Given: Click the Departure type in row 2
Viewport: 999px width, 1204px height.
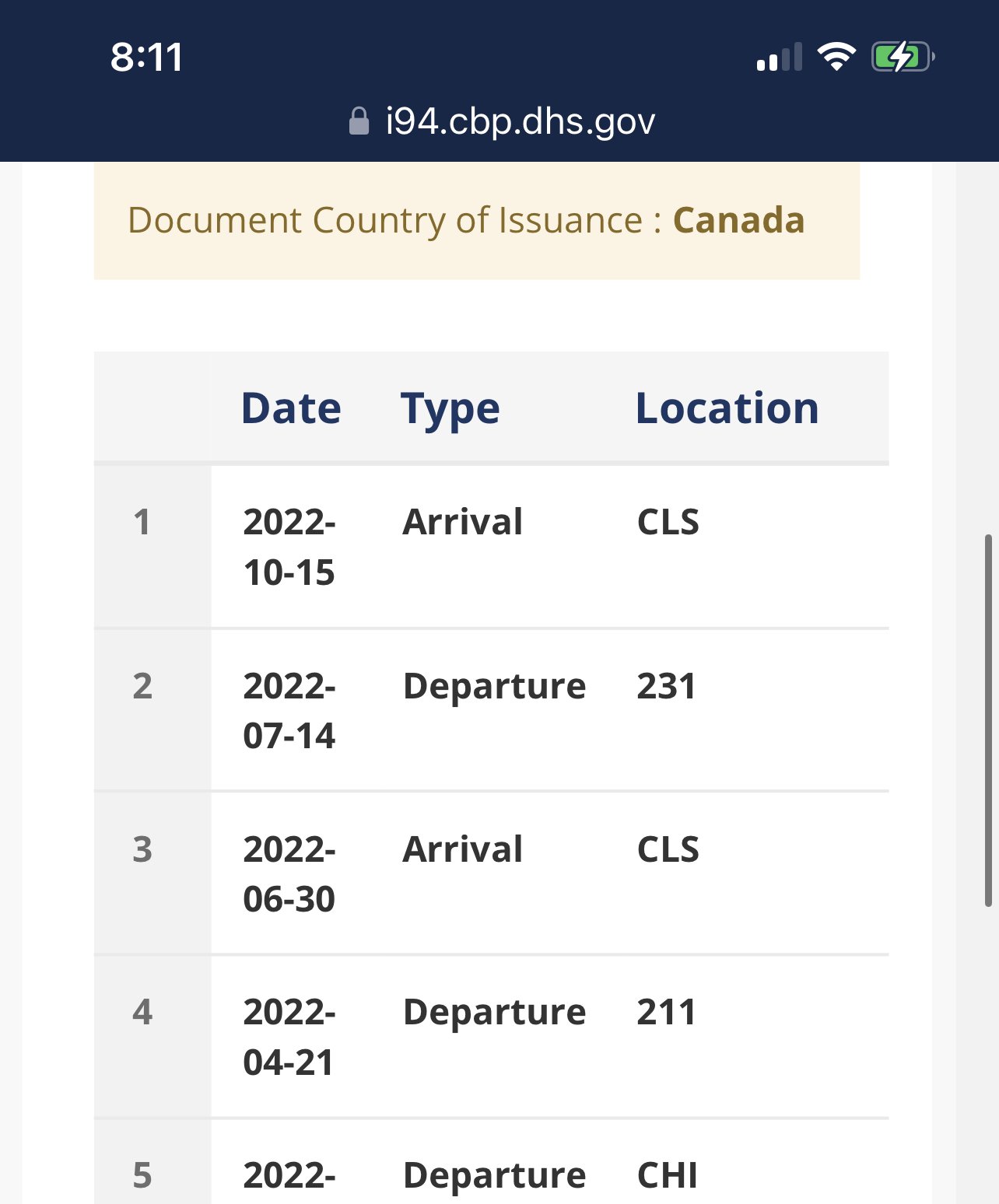Looking at the screenshot, I should pyautogui.click(x=494, y=686).
